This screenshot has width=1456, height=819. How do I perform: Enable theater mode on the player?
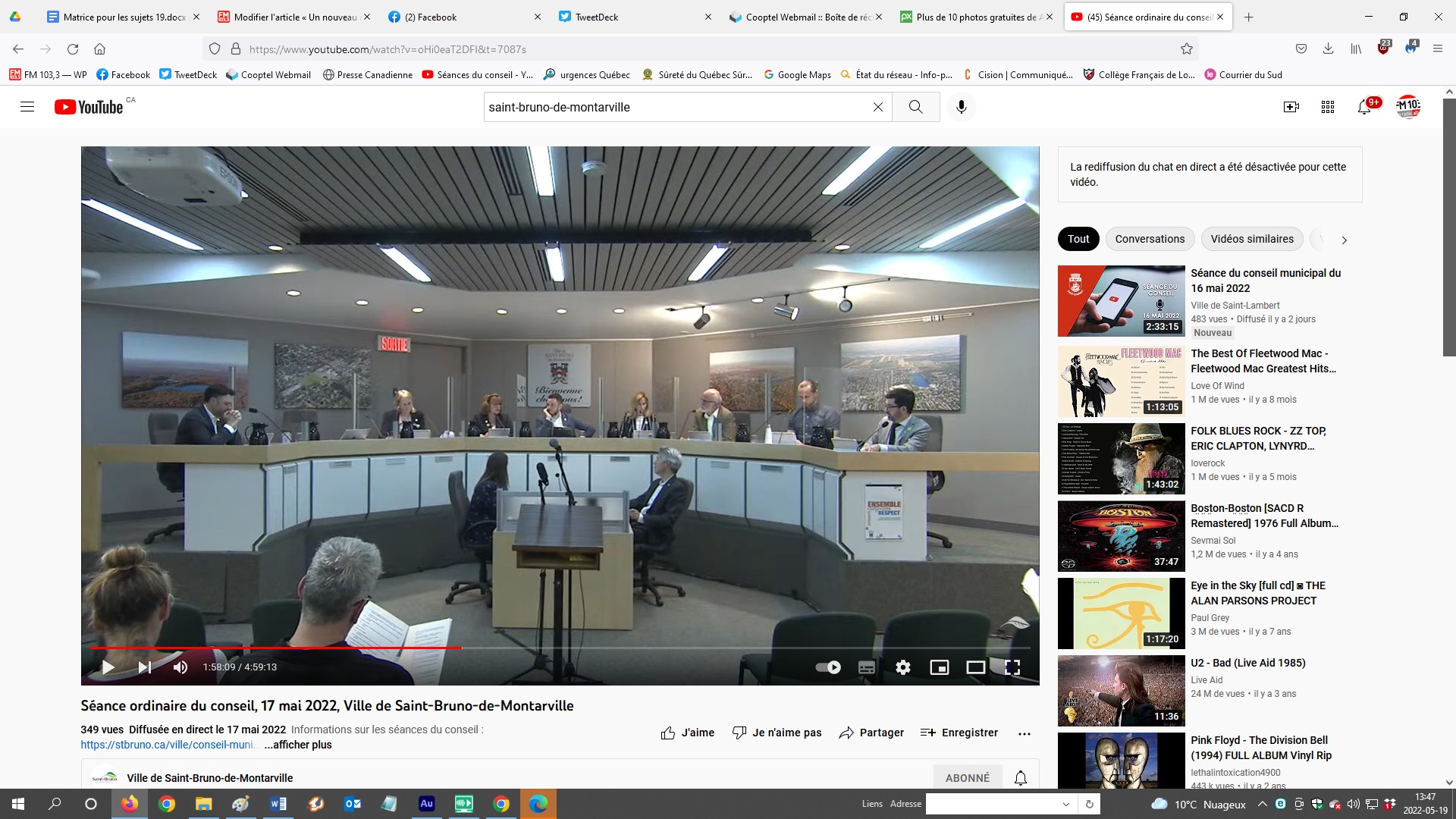(x=975, y=667)
